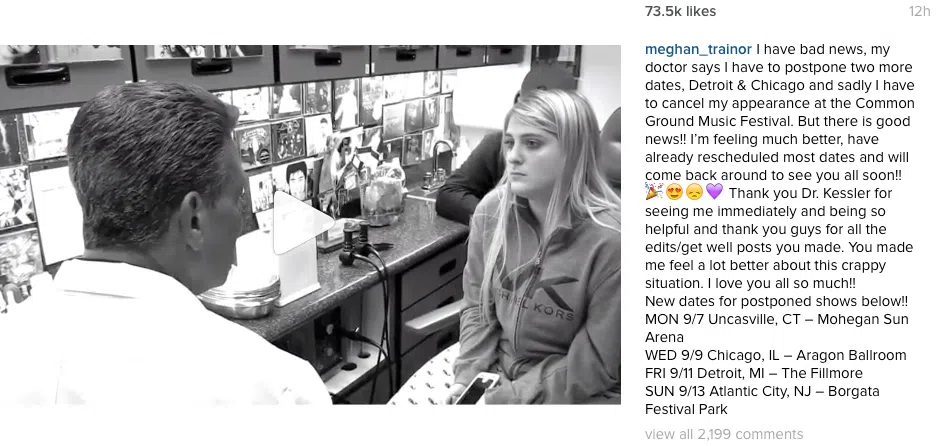Viewport: 937px width, 446px height.
Task: Click the 'Aragon Ballroom' Chicago date line
Action: 776,355
